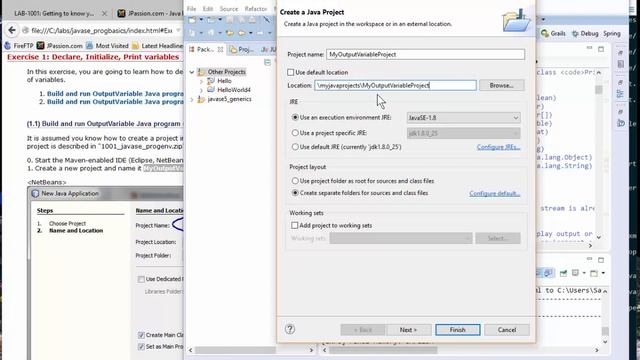Select HelloWorld4 project in tree
The height and width of the screenshot is (360, 640).
tap(234, 90)
